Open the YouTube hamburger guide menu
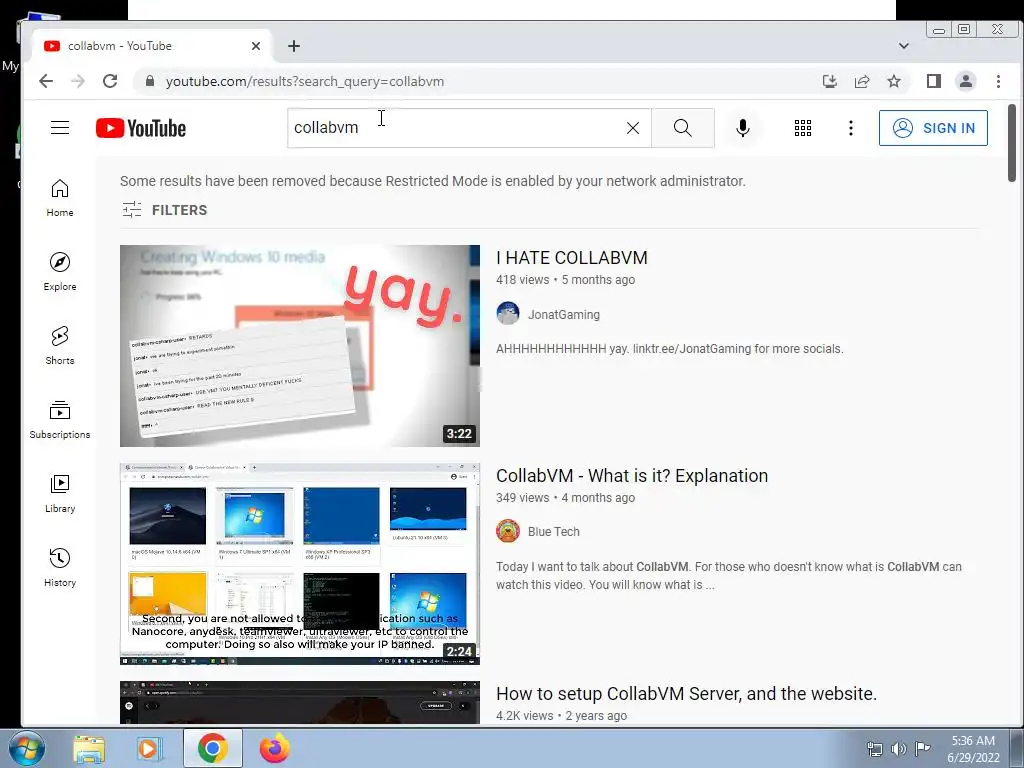The image size is (1024, 768). (x=59, y=127)
